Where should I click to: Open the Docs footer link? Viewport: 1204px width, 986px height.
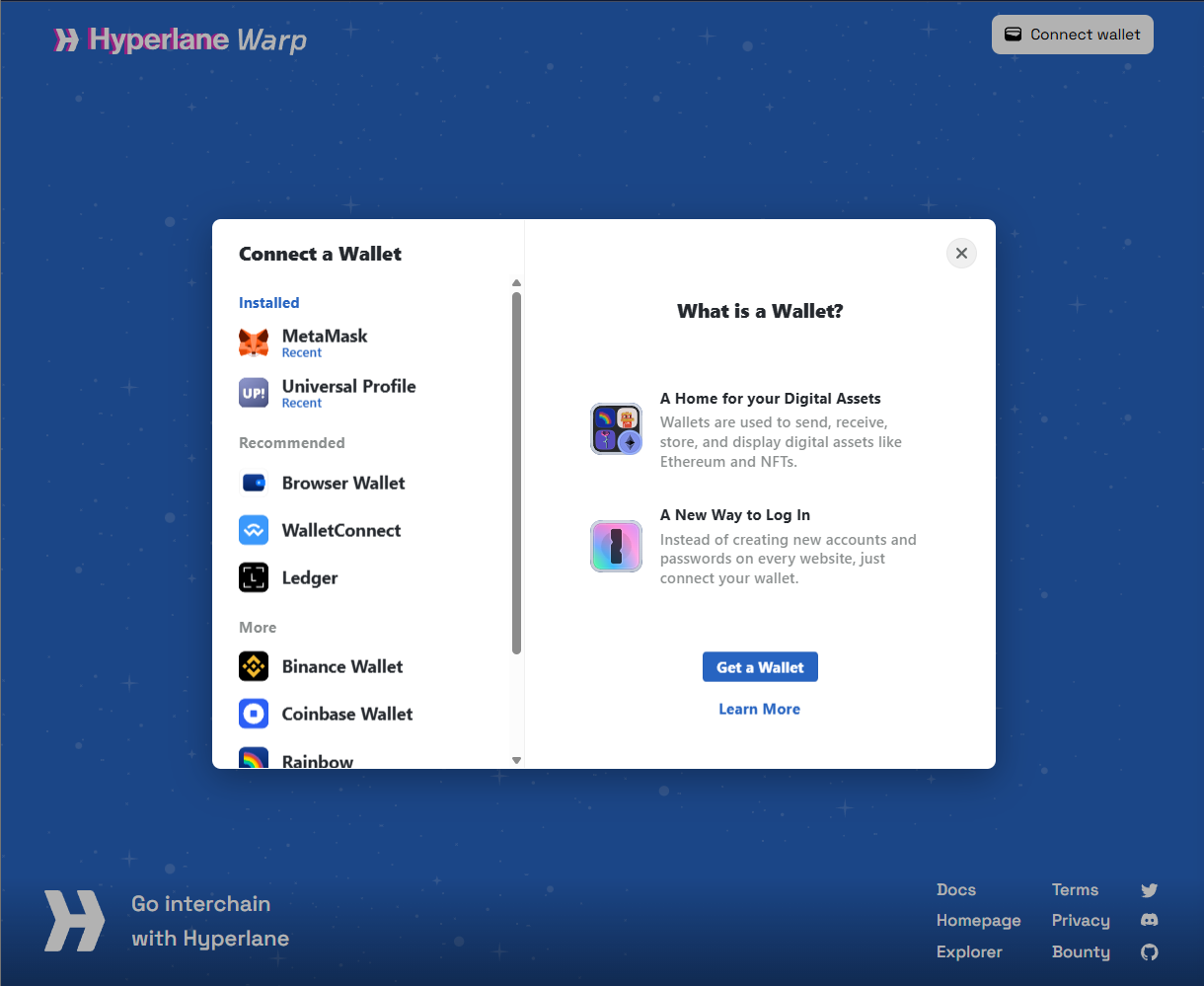[x=956, y=890]
